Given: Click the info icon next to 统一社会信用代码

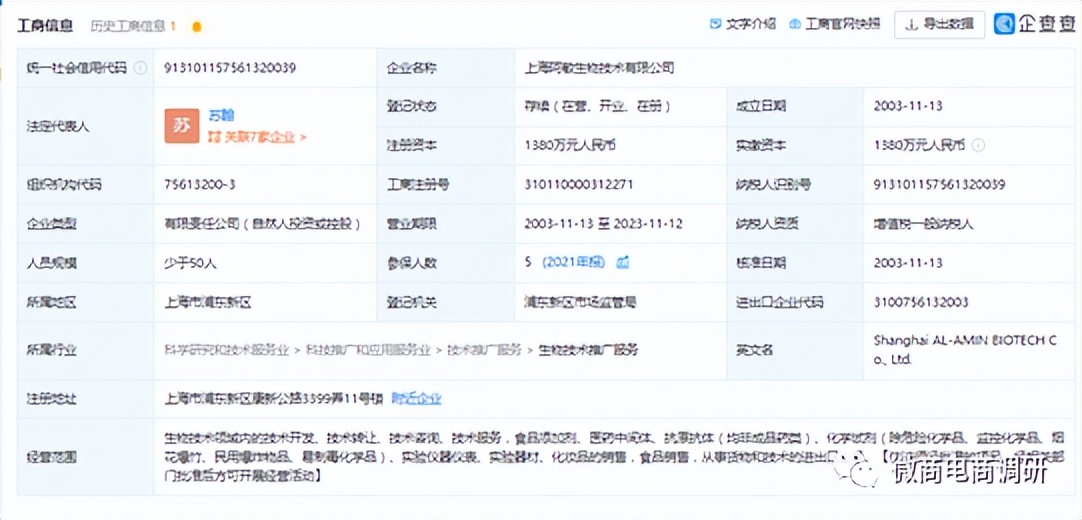Looking at the screenshot, I should [x=141, y=68].
